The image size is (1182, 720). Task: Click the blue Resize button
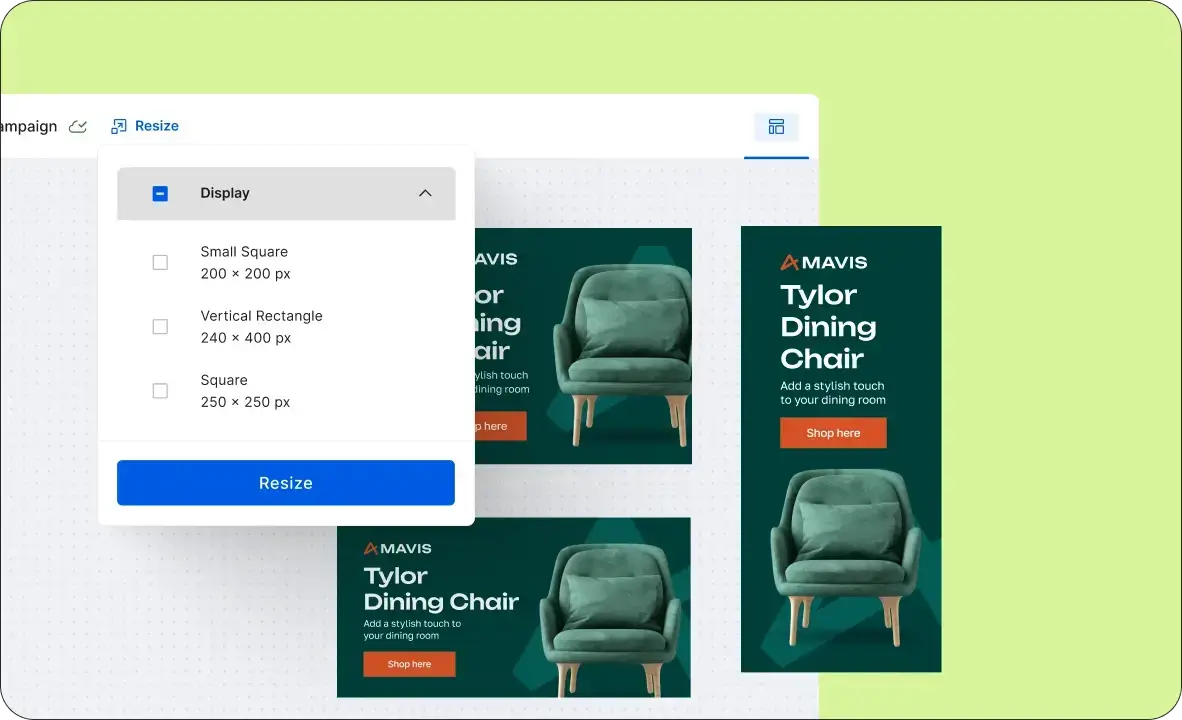click(286, 483)
